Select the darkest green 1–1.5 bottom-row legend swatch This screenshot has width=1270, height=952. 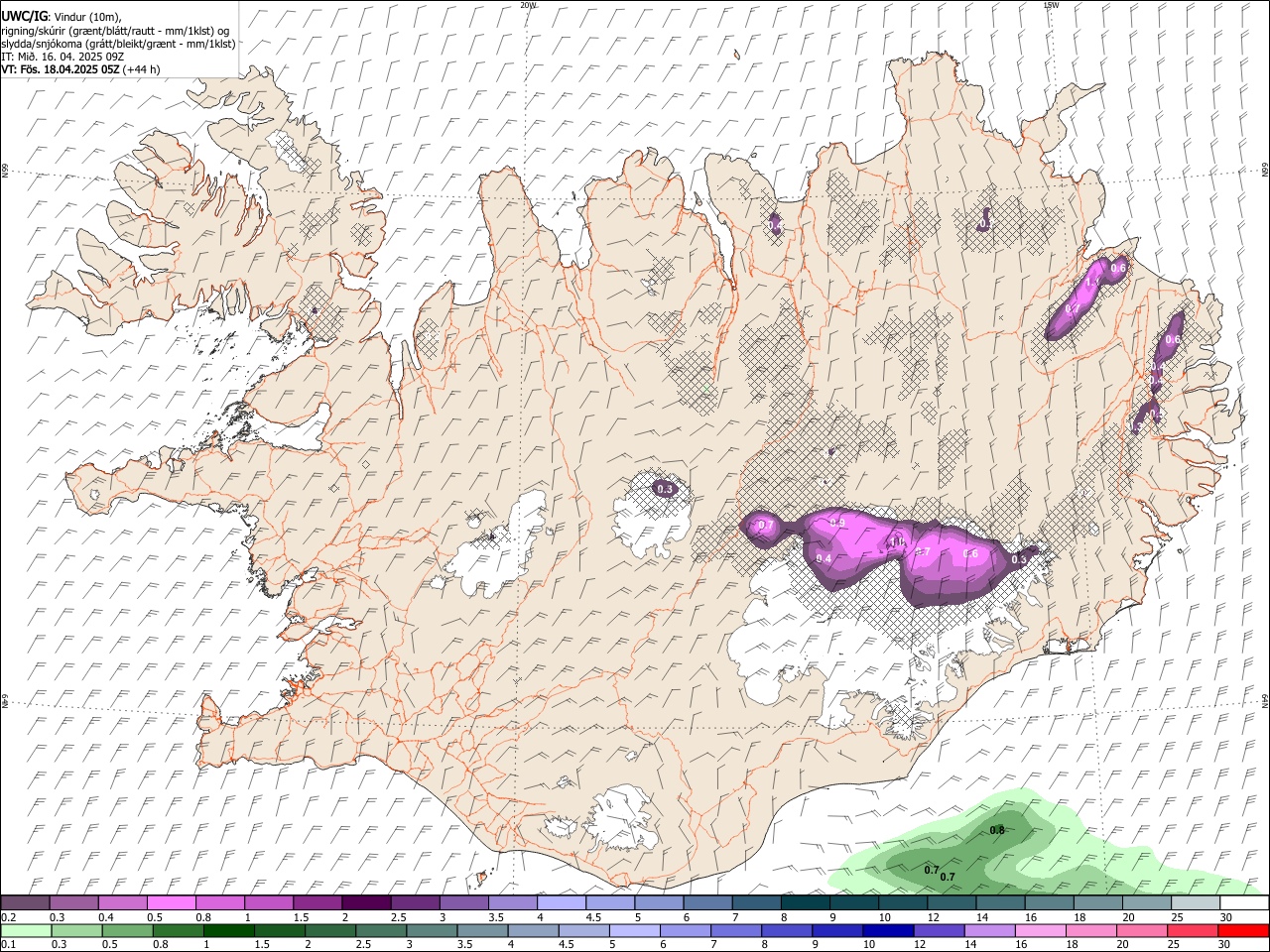(229, 931)
